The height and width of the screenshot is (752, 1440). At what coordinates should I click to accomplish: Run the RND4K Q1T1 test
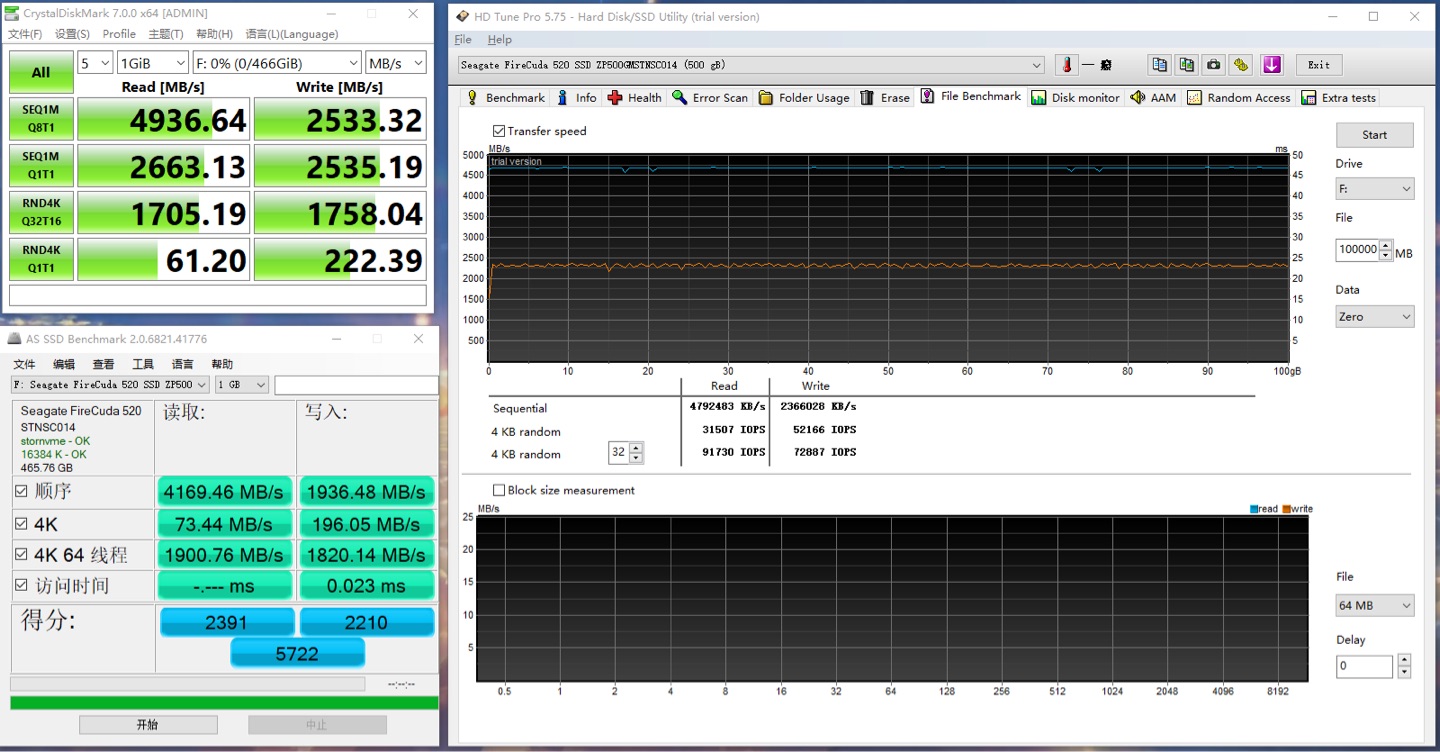point(41,259)
